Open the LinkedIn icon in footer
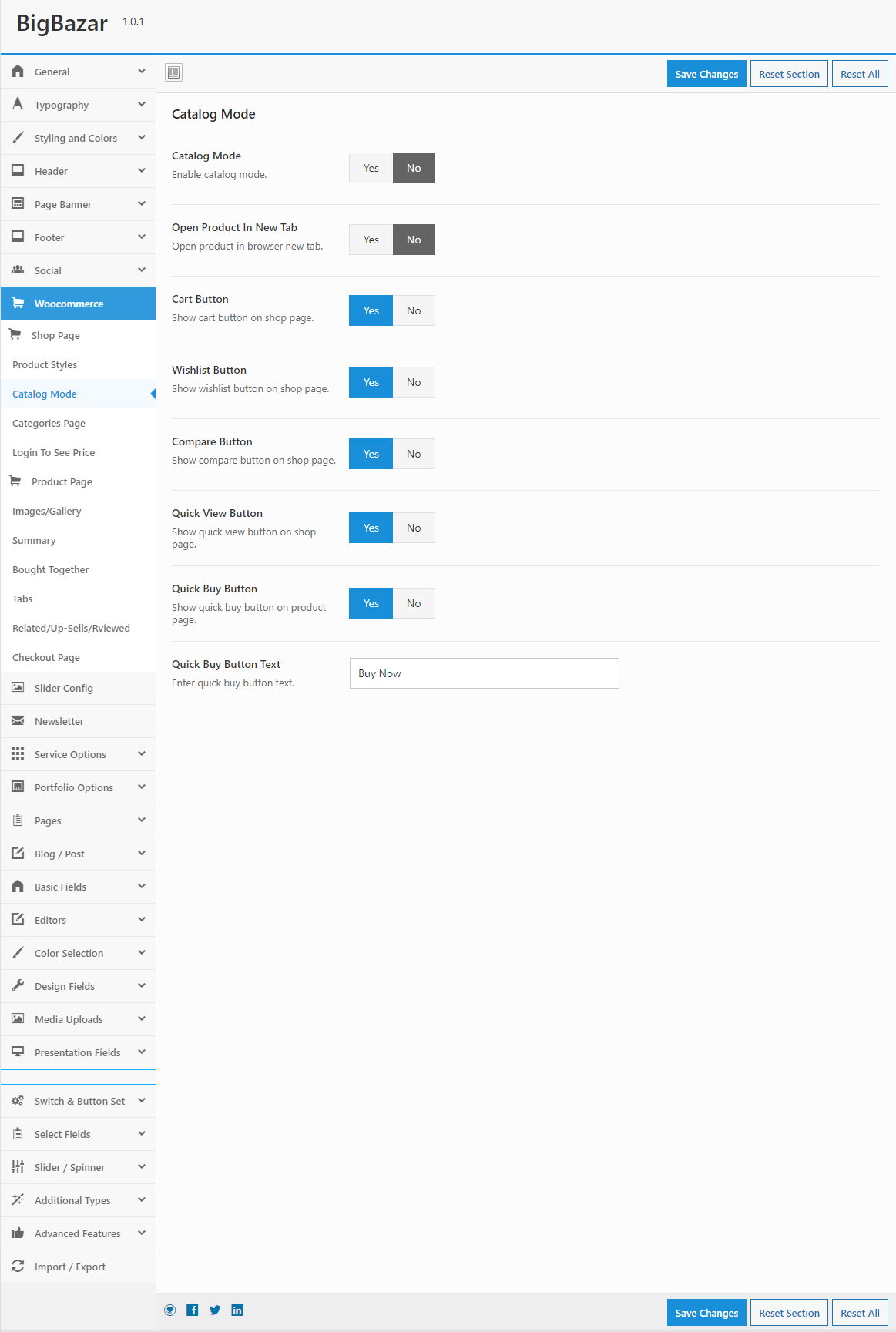Viewport: 896px width, 1332px height. (237, 1310)
